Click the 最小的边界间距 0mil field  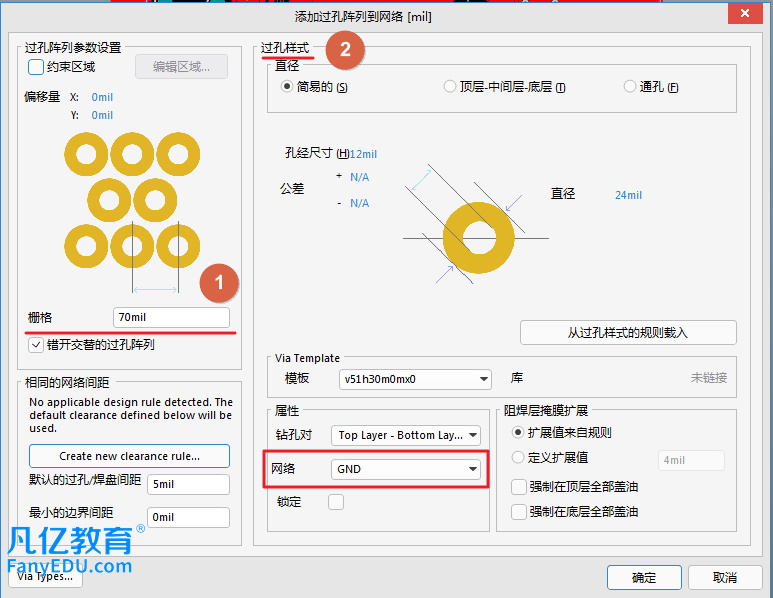coord(188,517)
